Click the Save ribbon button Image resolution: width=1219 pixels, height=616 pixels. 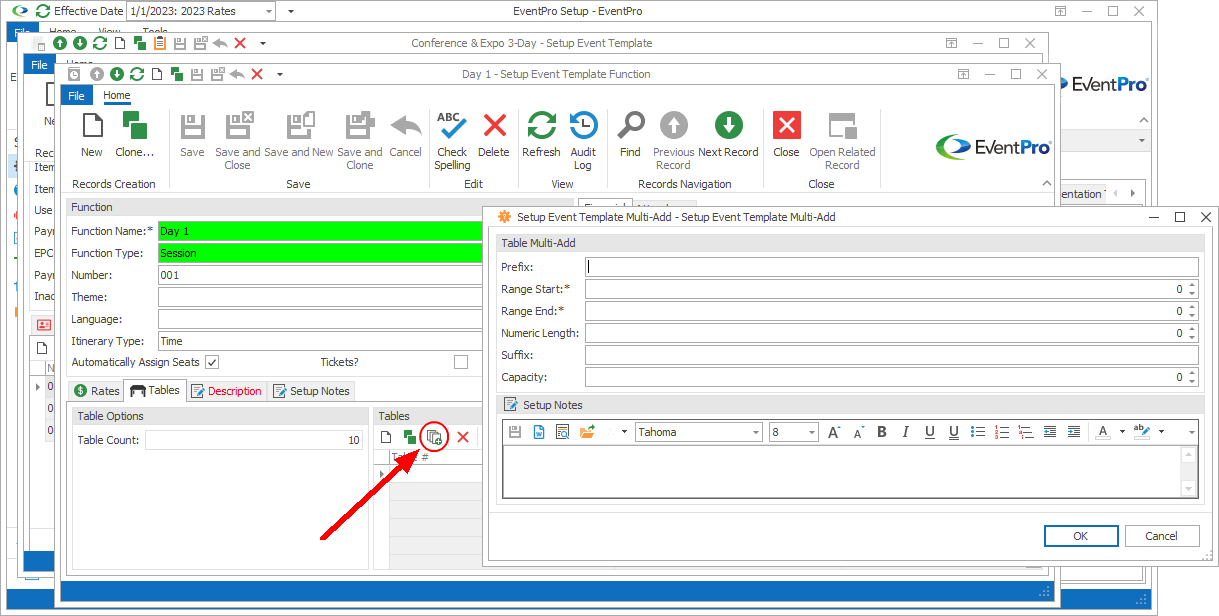click(x=192, y=135)
